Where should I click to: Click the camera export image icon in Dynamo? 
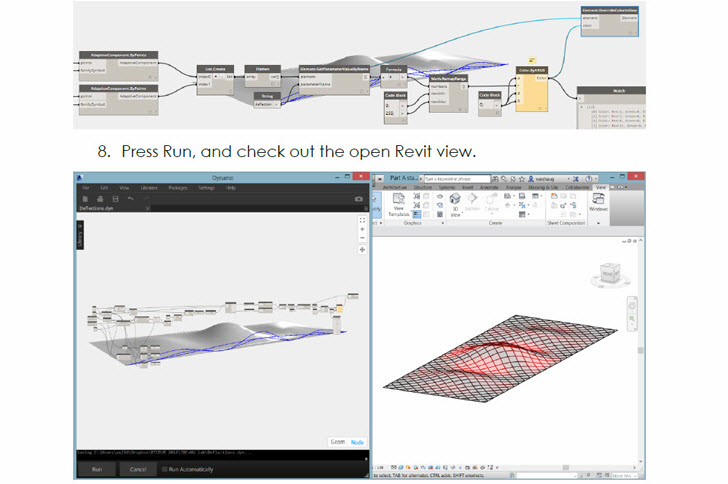pos(359,199)
